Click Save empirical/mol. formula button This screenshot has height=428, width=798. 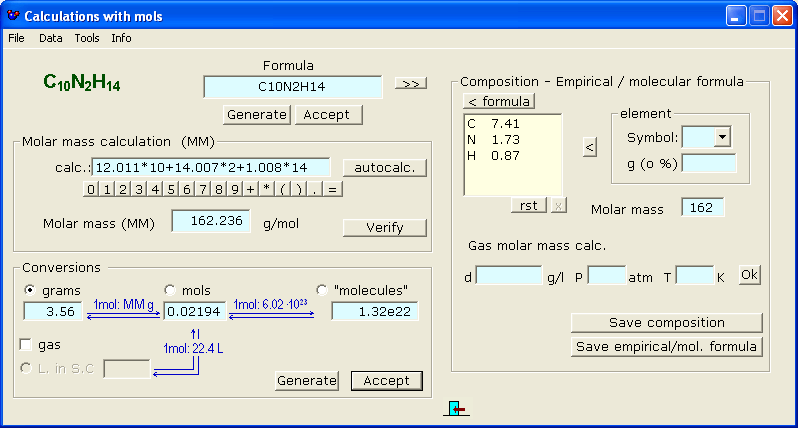click(x=667, y=347)
